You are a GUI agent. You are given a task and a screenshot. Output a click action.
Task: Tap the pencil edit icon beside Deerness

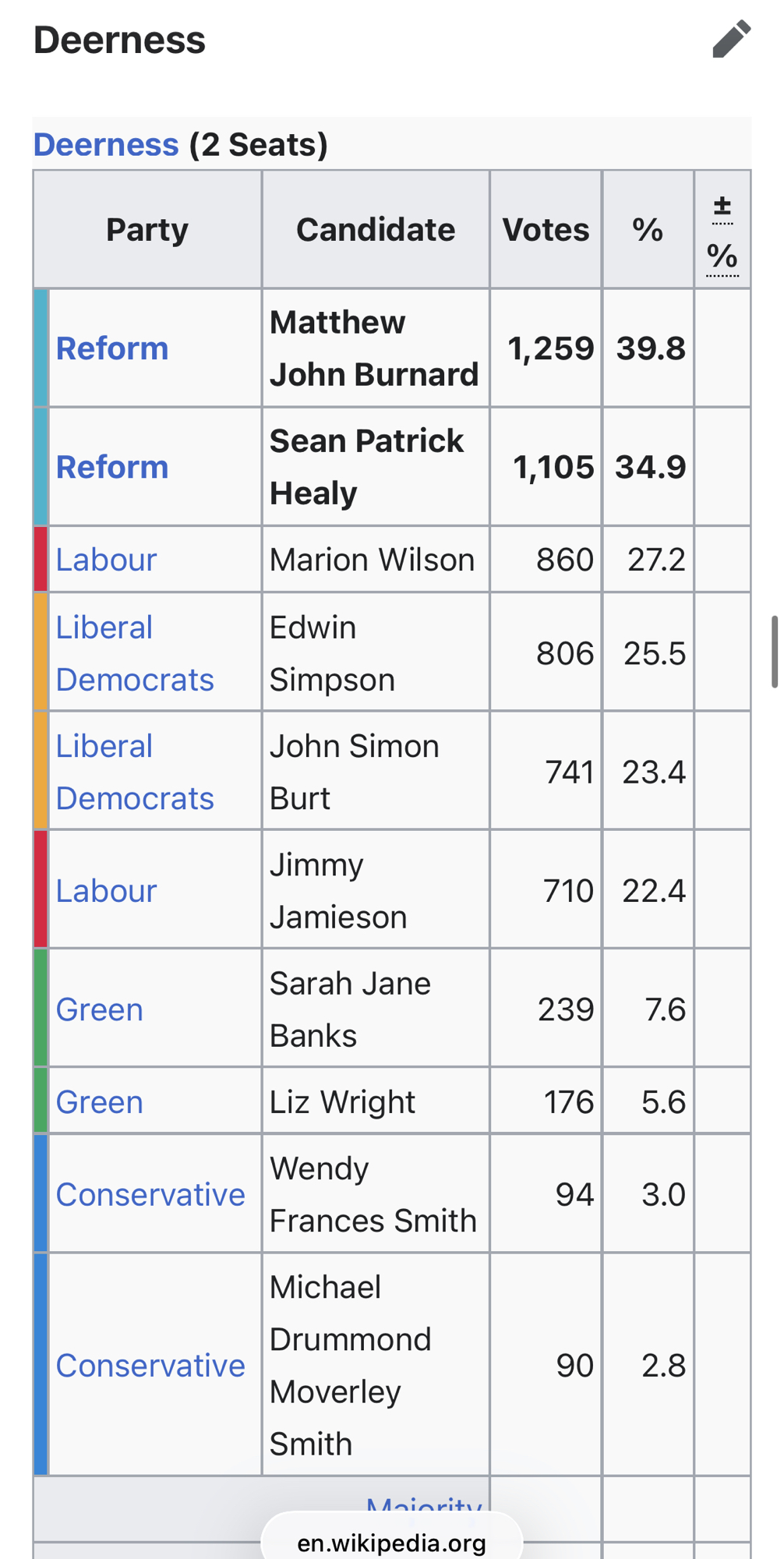(x=731, y=40)
